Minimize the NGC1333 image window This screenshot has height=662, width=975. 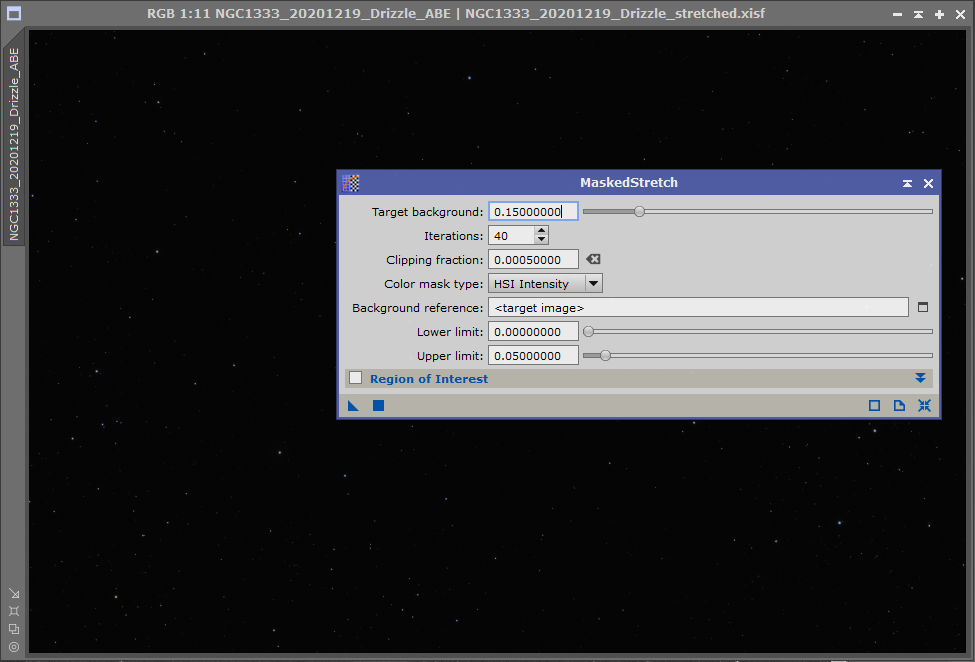(x=897, y=14)
